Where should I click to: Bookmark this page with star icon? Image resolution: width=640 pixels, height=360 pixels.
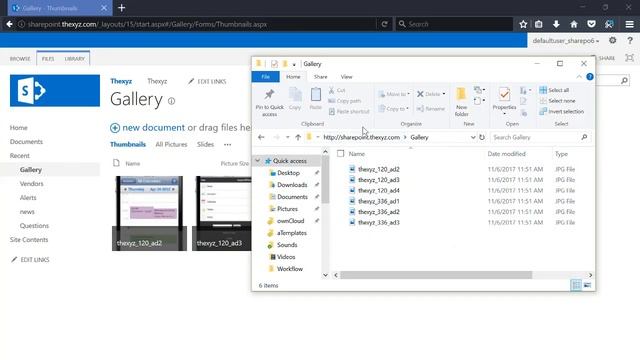(523, 24)
